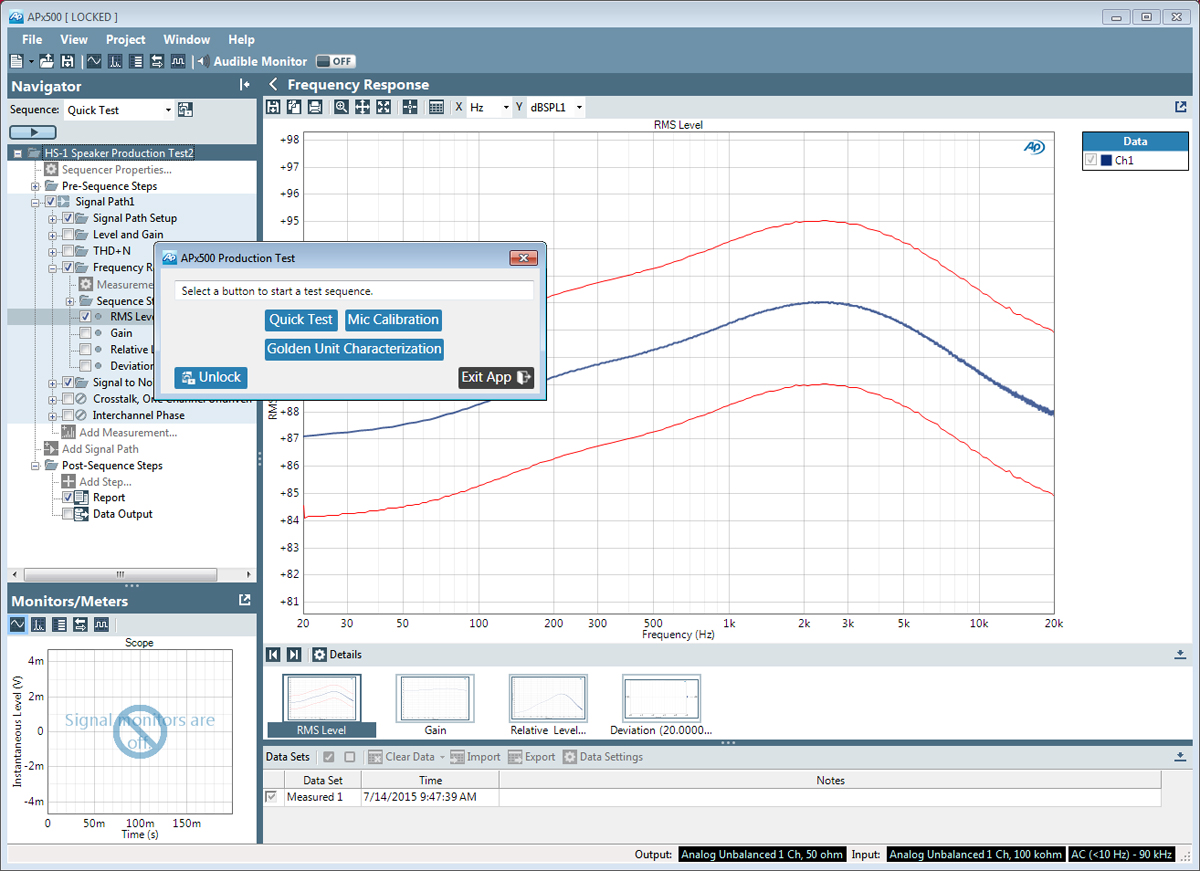Uncheck the RMS Level measurement checkbox
Viewport: 1200px width, 871px height.
(88, 316)
